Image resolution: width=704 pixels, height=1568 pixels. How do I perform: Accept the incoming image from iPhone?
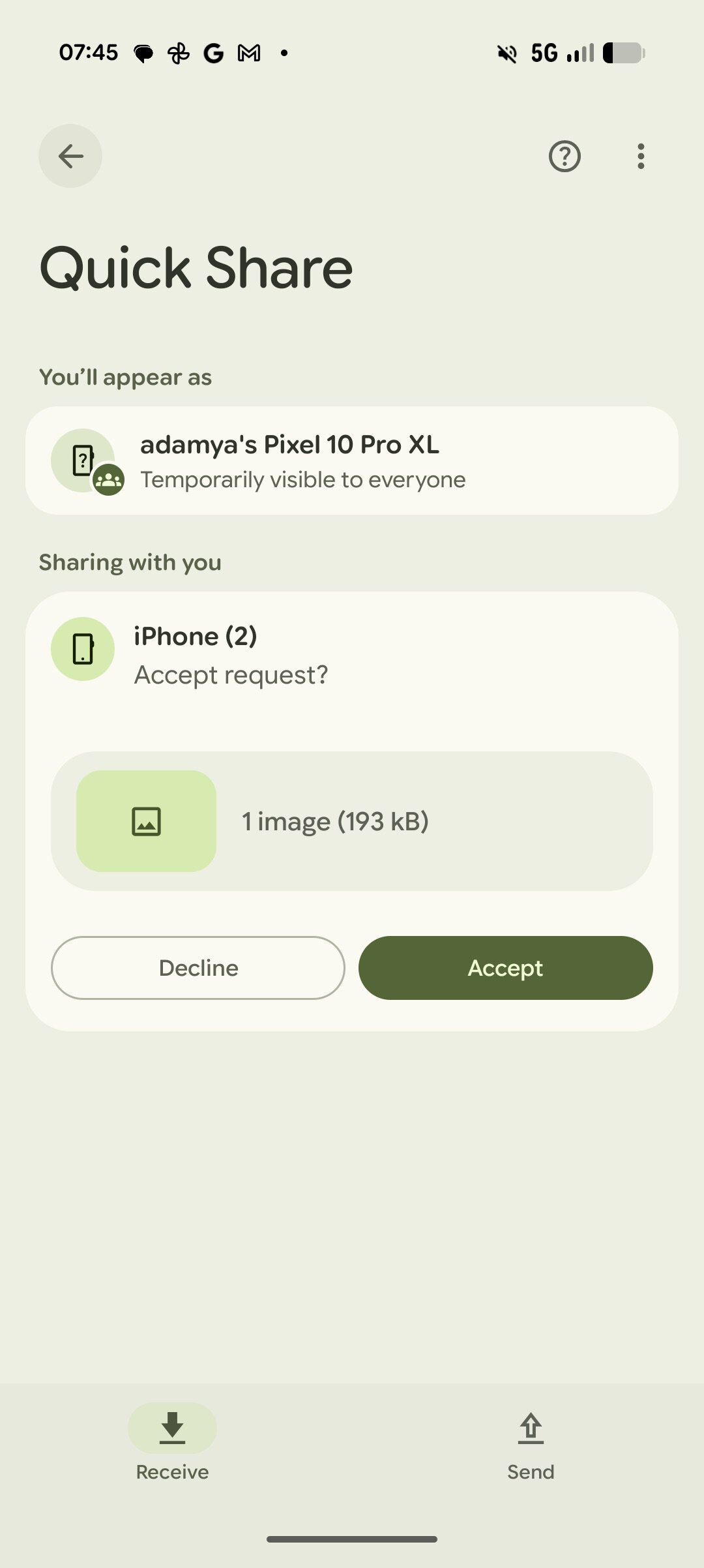click(505, 968)
